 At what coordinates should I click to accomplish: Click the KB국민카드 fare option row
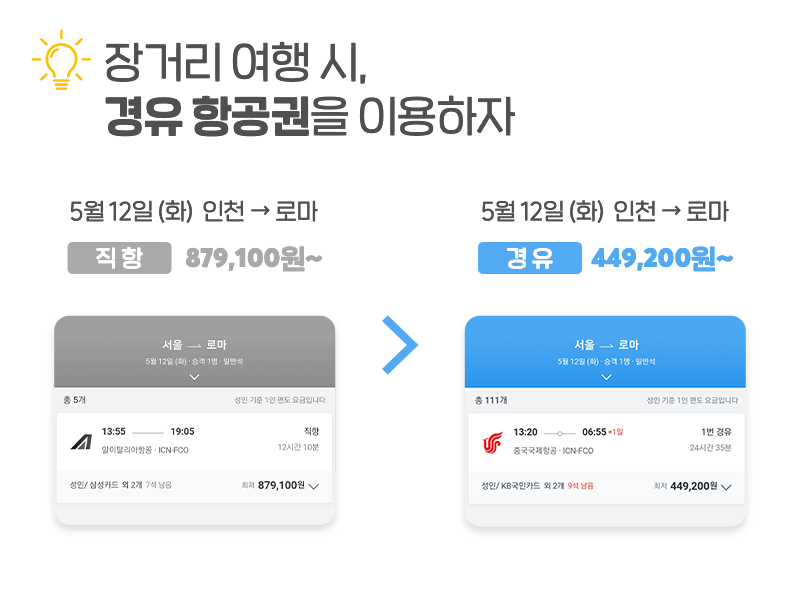coord(606,487)
